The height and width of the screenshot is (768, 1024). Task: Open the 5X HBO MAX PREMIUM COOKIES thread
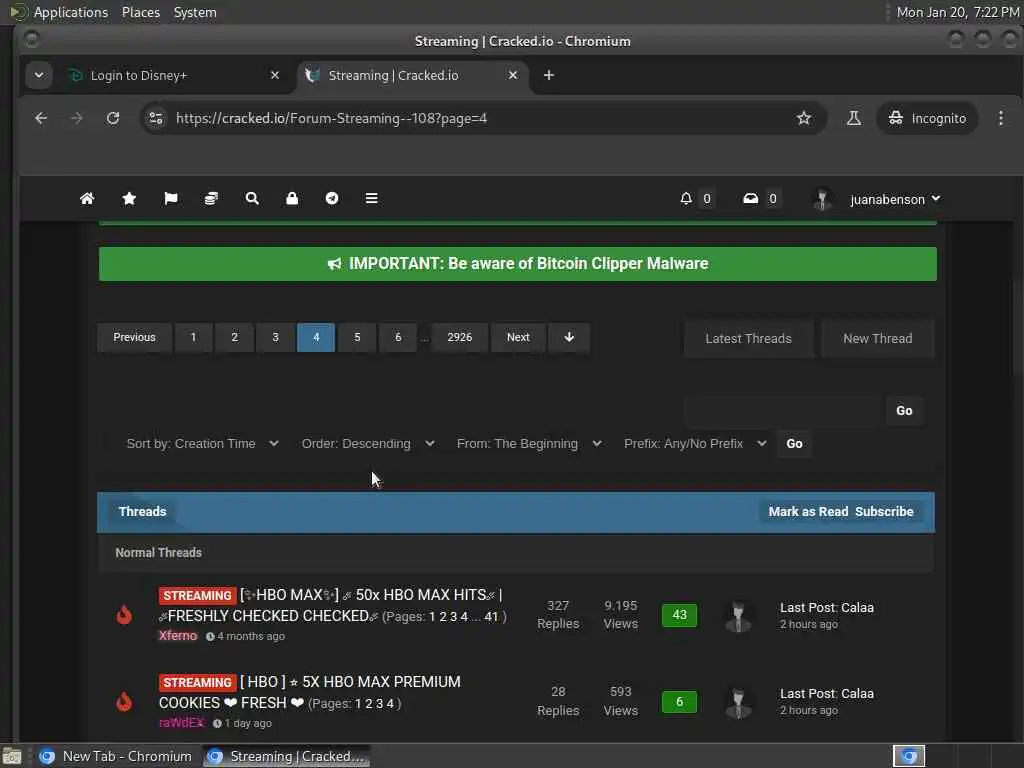point(310,692)
